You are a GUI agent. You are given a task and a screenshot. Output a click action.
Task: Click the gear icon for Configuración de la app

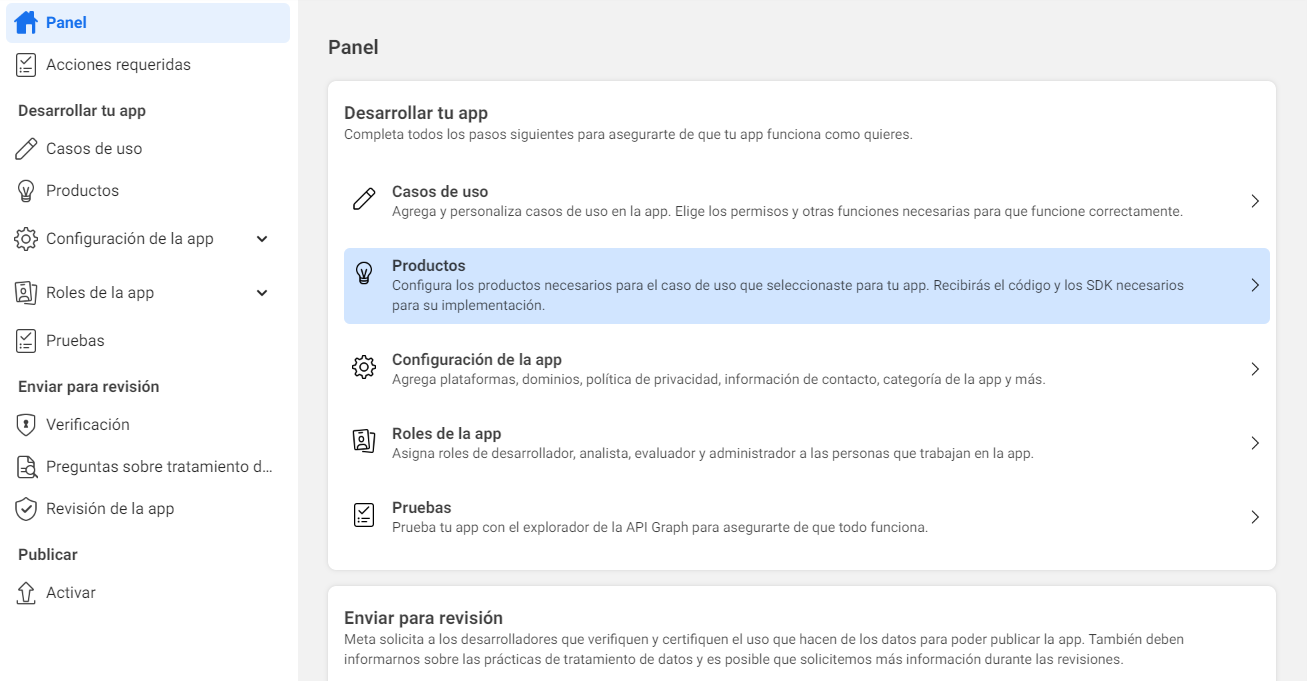[24, 238]
